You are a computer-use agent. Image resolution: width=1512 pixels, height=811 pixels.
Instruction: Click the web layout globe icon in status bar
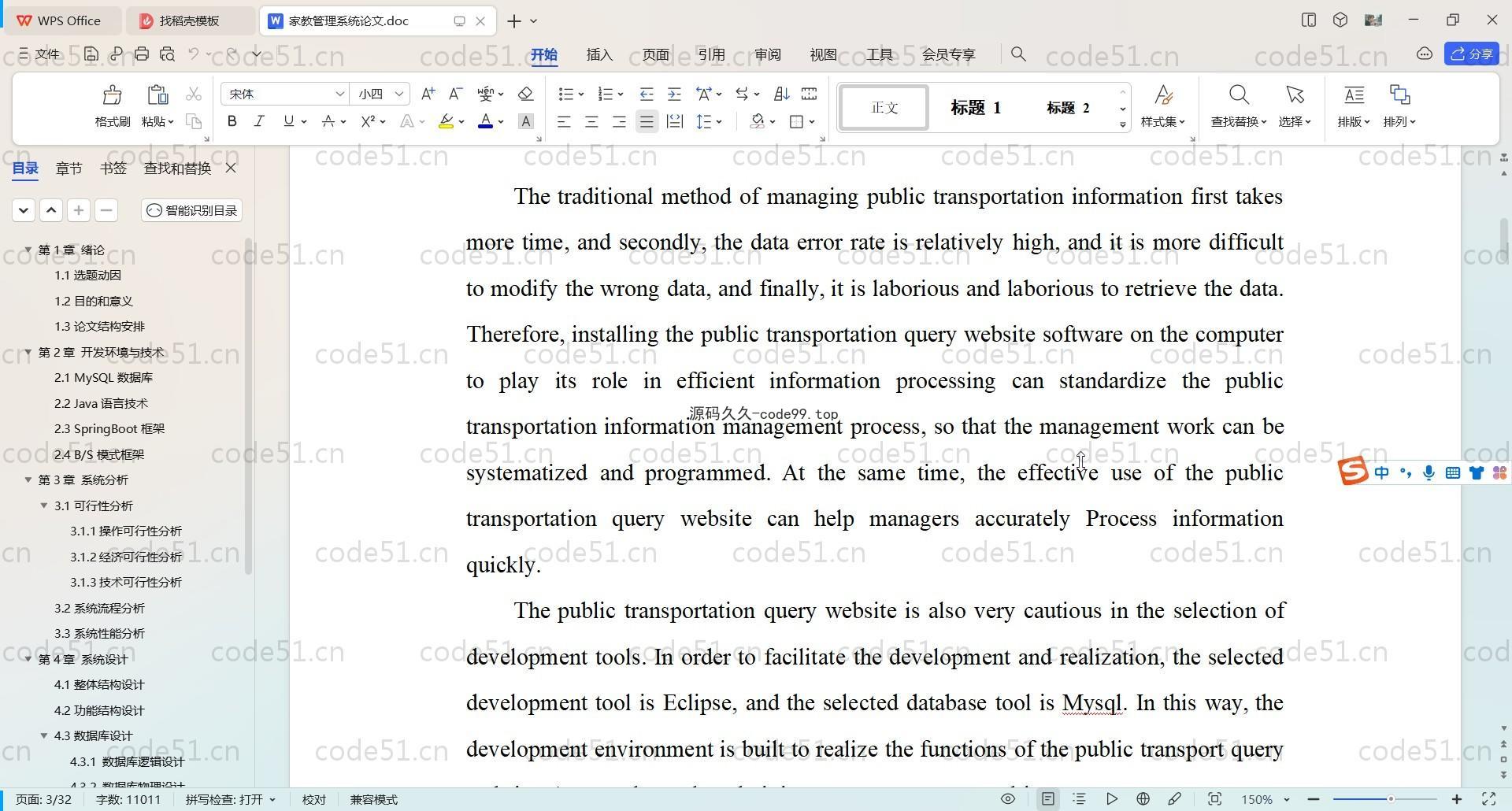pyautogui.click(x=1143, y=799)
